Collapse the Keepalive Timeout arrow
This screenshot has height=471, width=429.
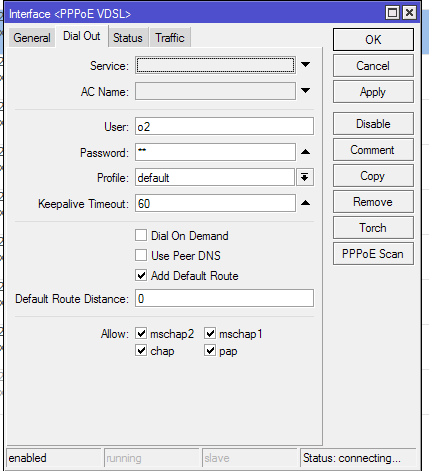tap(305, 203)
